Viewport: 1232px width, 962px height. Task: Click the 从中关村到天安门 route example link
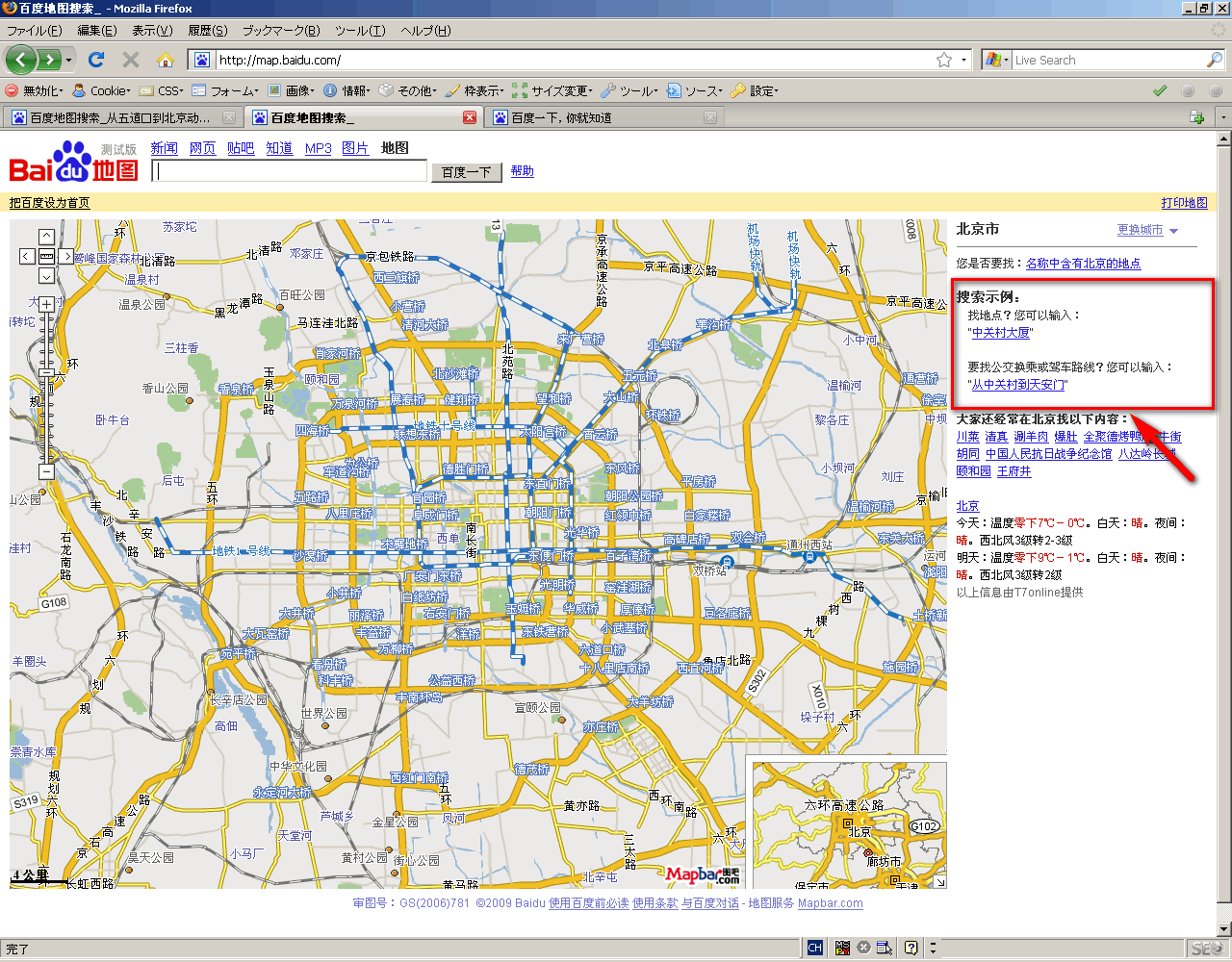pos(1017,385)
